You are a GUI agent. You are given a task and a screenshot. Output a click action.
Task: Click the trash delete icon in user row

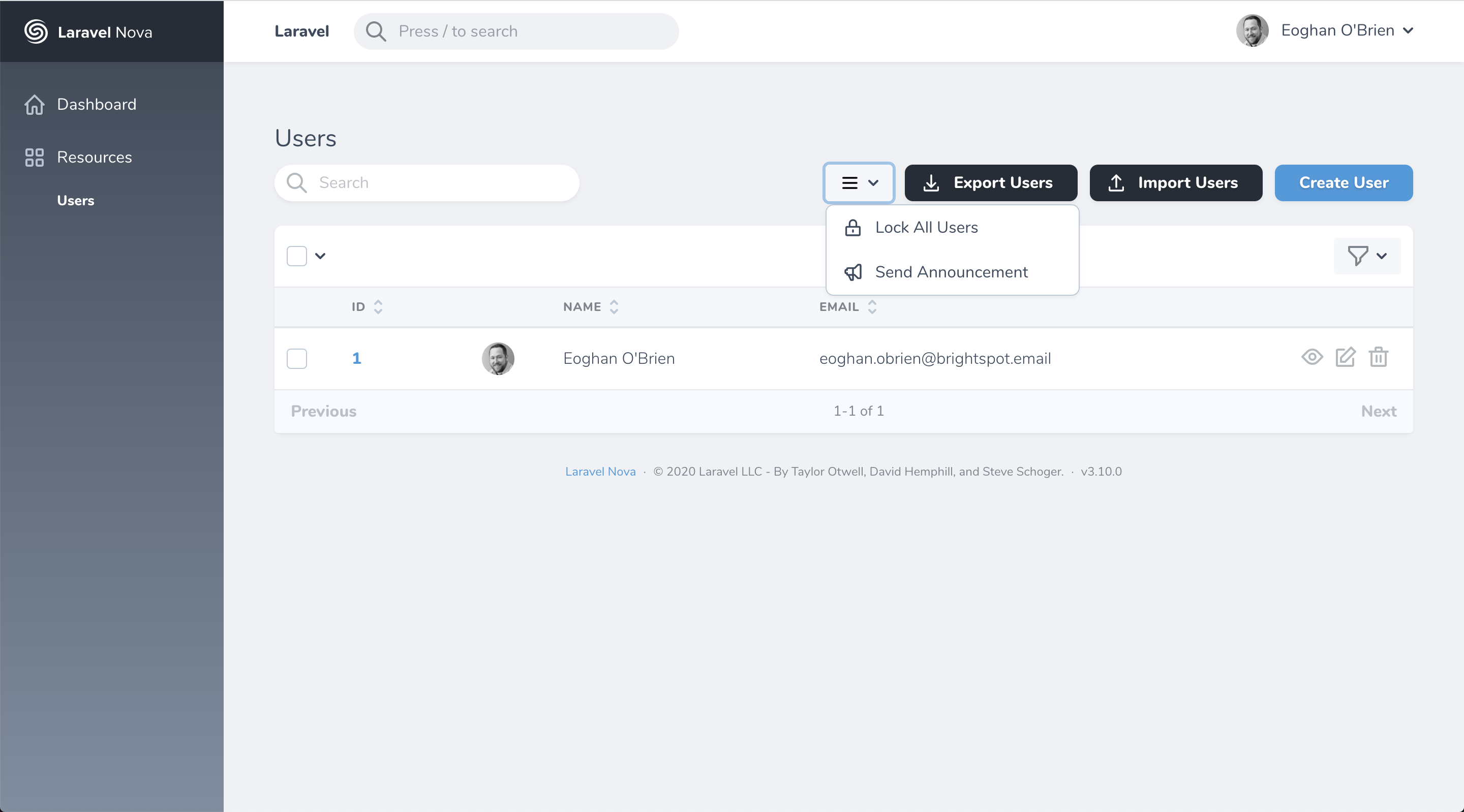point(1378,357)
